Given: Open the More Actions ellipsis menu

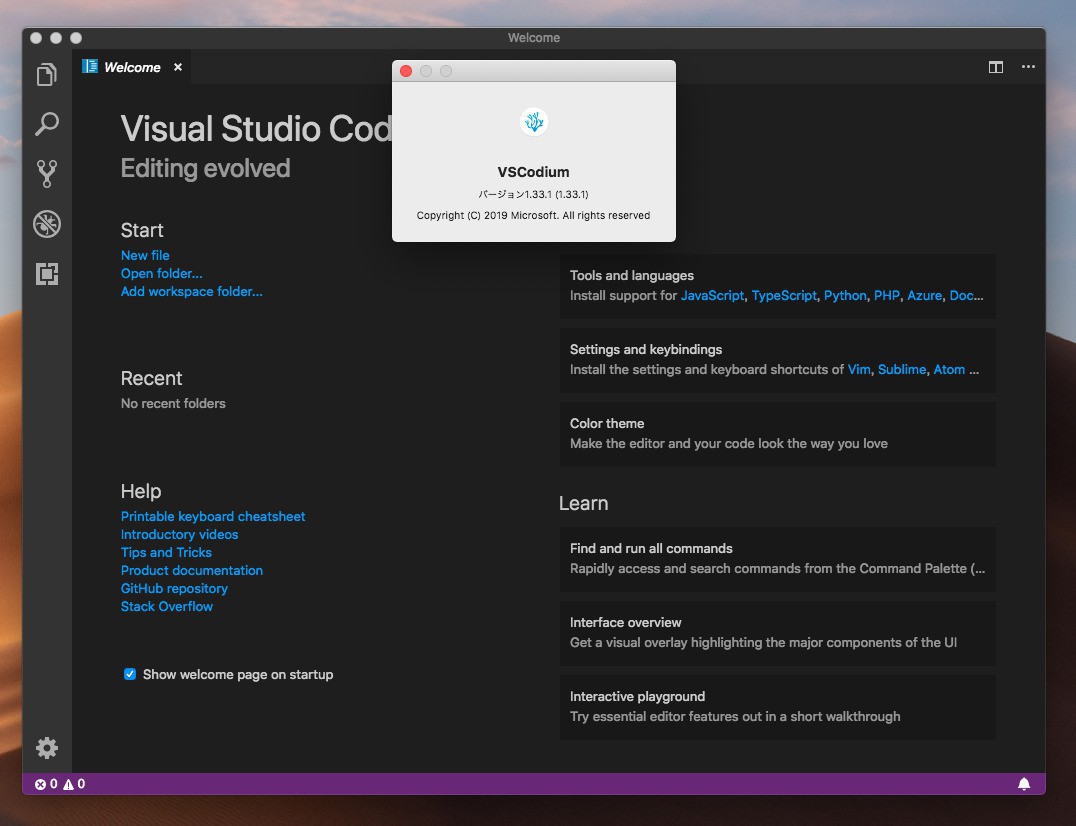Looking at the screenshot, I should point(1028,67).
